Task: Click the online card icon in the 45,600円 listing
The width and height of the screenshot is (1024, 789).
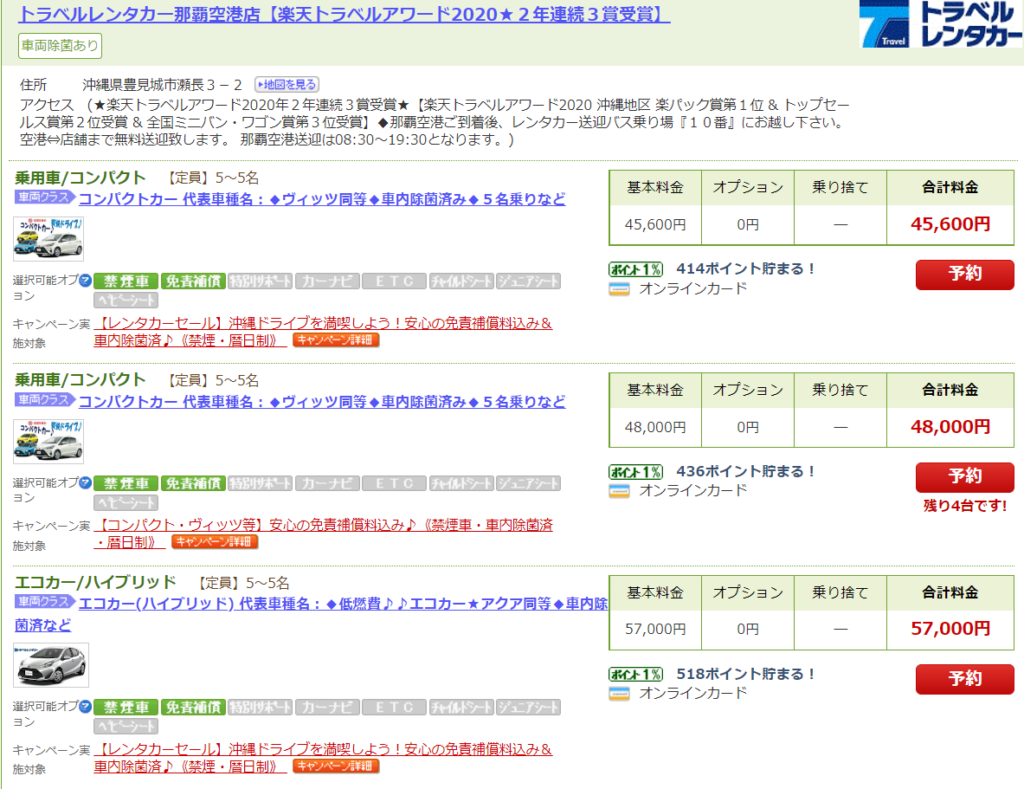Action: 619,289
